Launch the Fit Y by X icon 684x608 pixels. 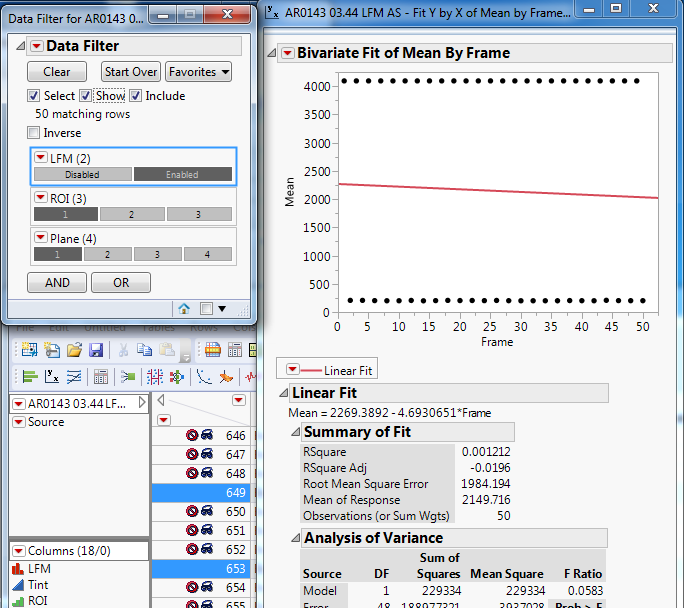pyautogui.click(x=52, y=376)
